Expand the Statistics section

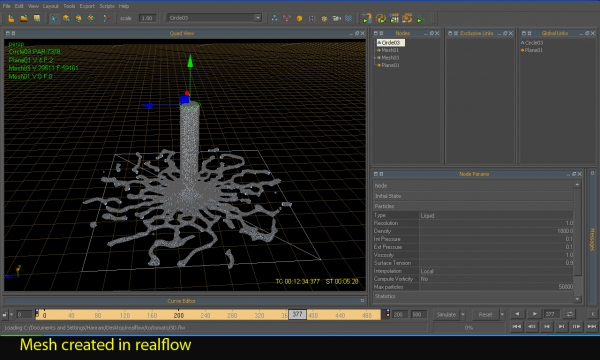473,296
